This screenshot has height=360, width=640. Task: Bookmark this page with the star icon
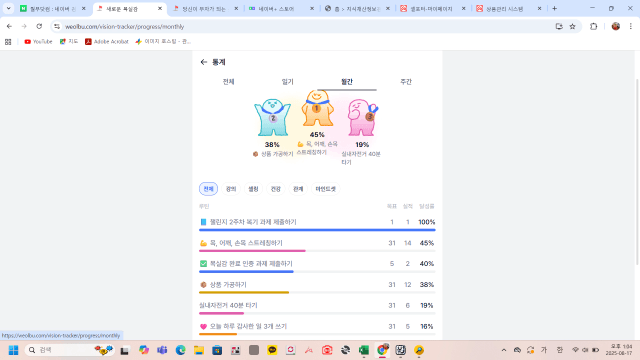click(x=573, y=27)
